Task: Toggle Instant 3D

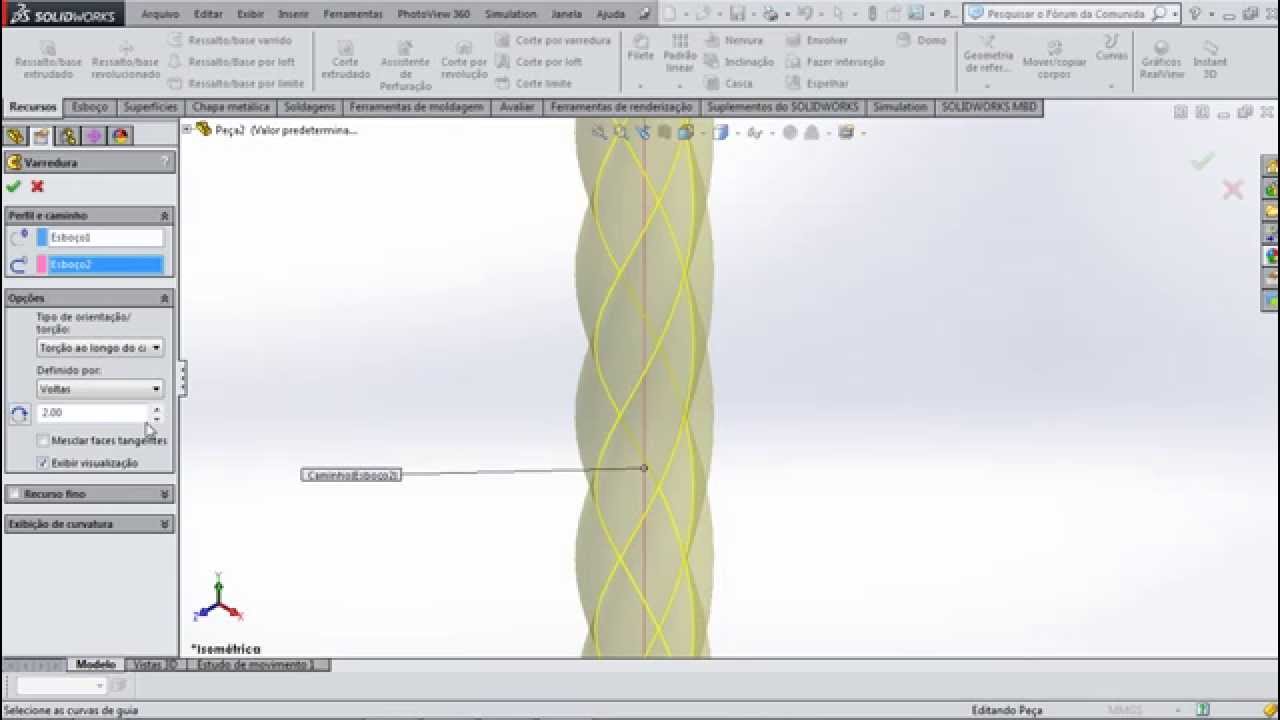Action: pos(1210,60)
